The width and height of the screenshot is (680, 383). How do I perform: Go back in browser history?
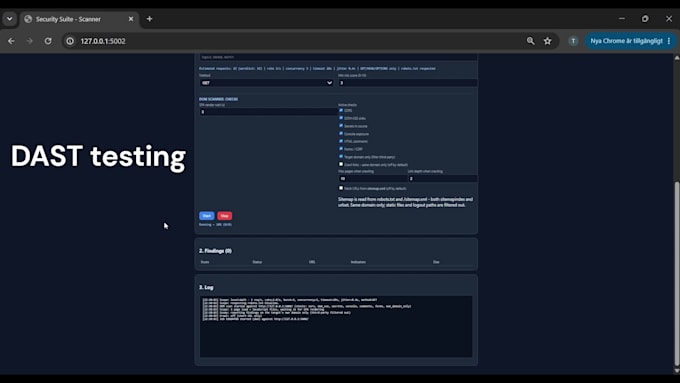(11, 41)
